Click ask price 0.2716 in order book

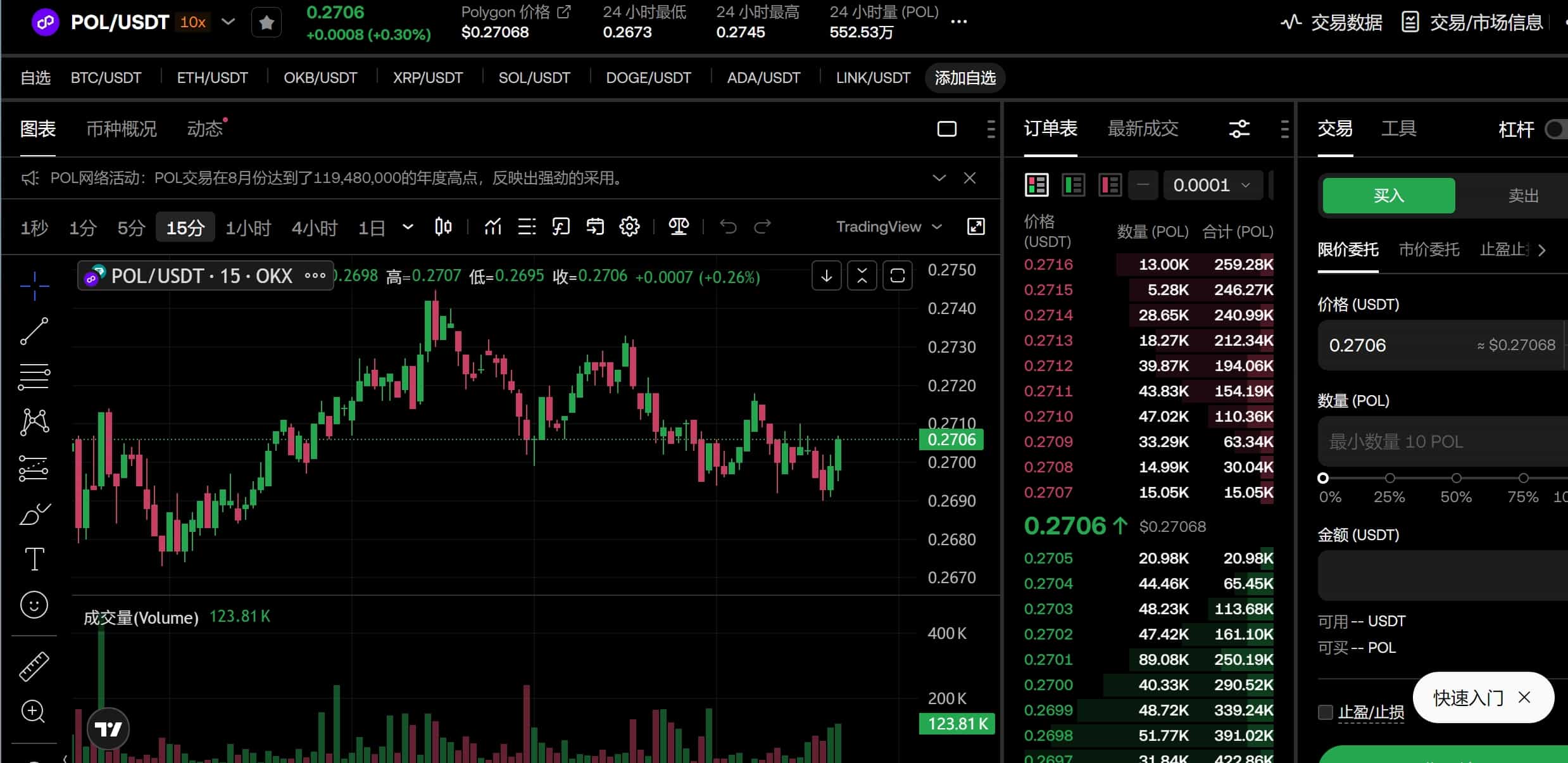(x=1048, y=265)
